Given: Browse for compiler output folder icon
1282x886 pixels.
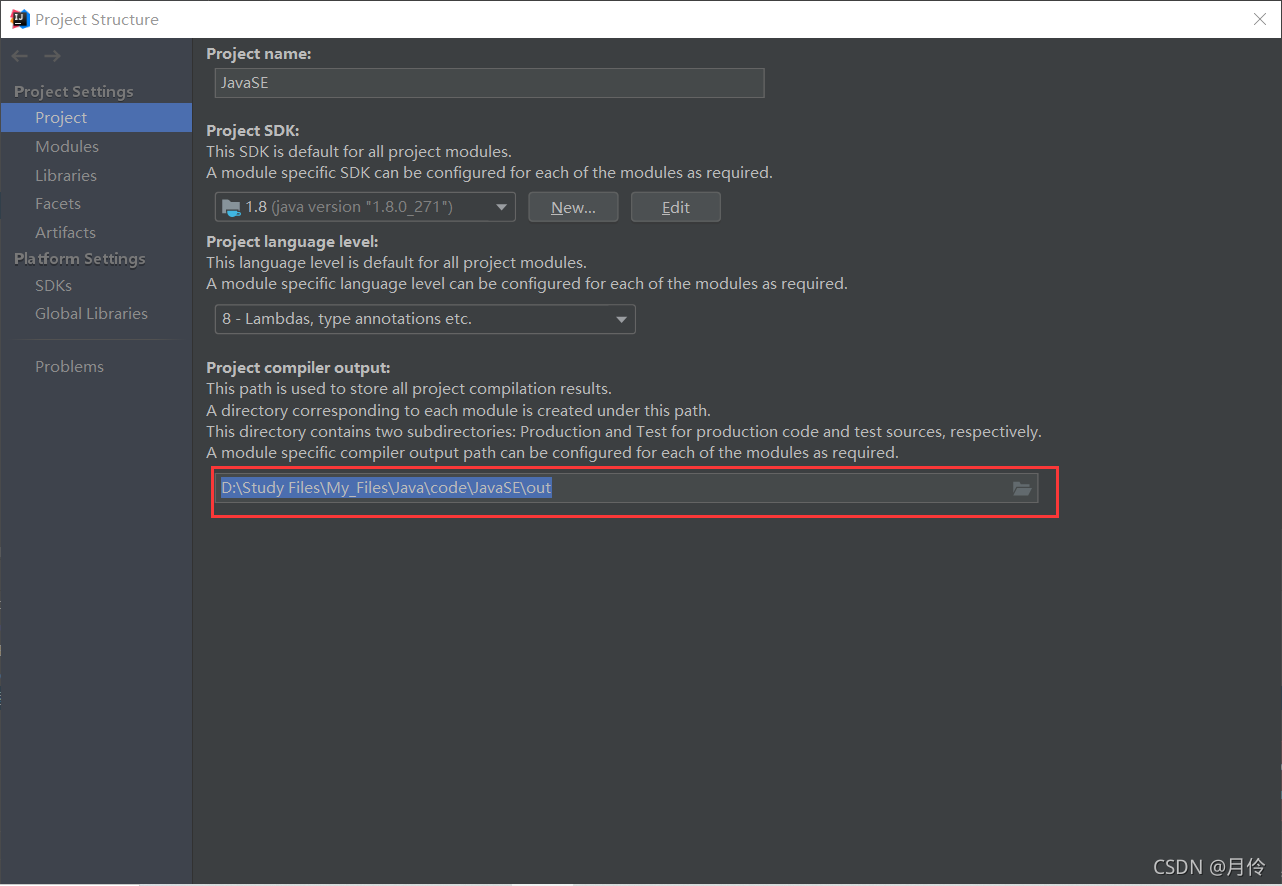Looking at the screenshot, I should tap(1022, 488).
